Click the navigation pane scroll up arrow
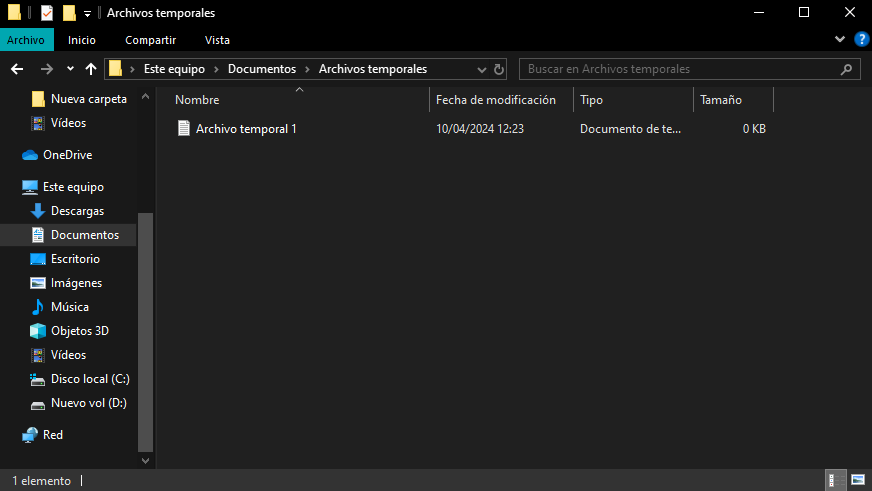The image size is (872, 491). [146, 96]
